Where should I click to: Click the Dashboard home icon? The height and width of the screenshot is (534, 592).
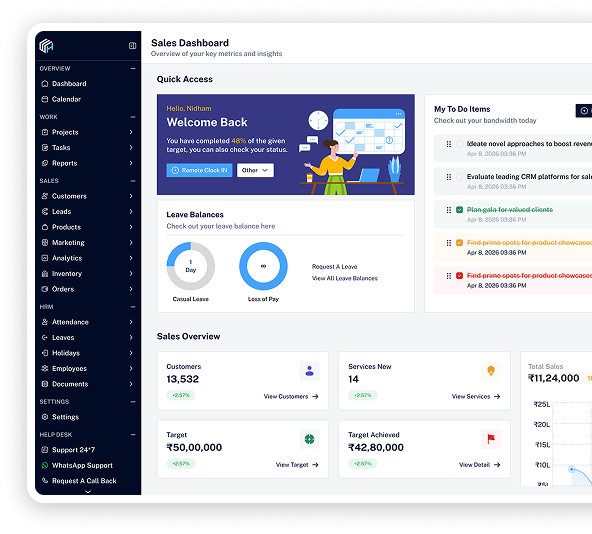(x=45, y=83)
